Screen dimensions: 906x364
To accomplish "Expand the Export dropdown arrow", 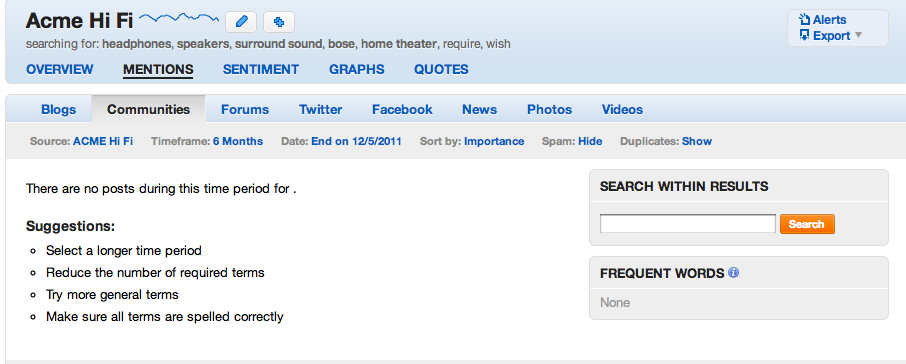I will click(x=858, y=36).
